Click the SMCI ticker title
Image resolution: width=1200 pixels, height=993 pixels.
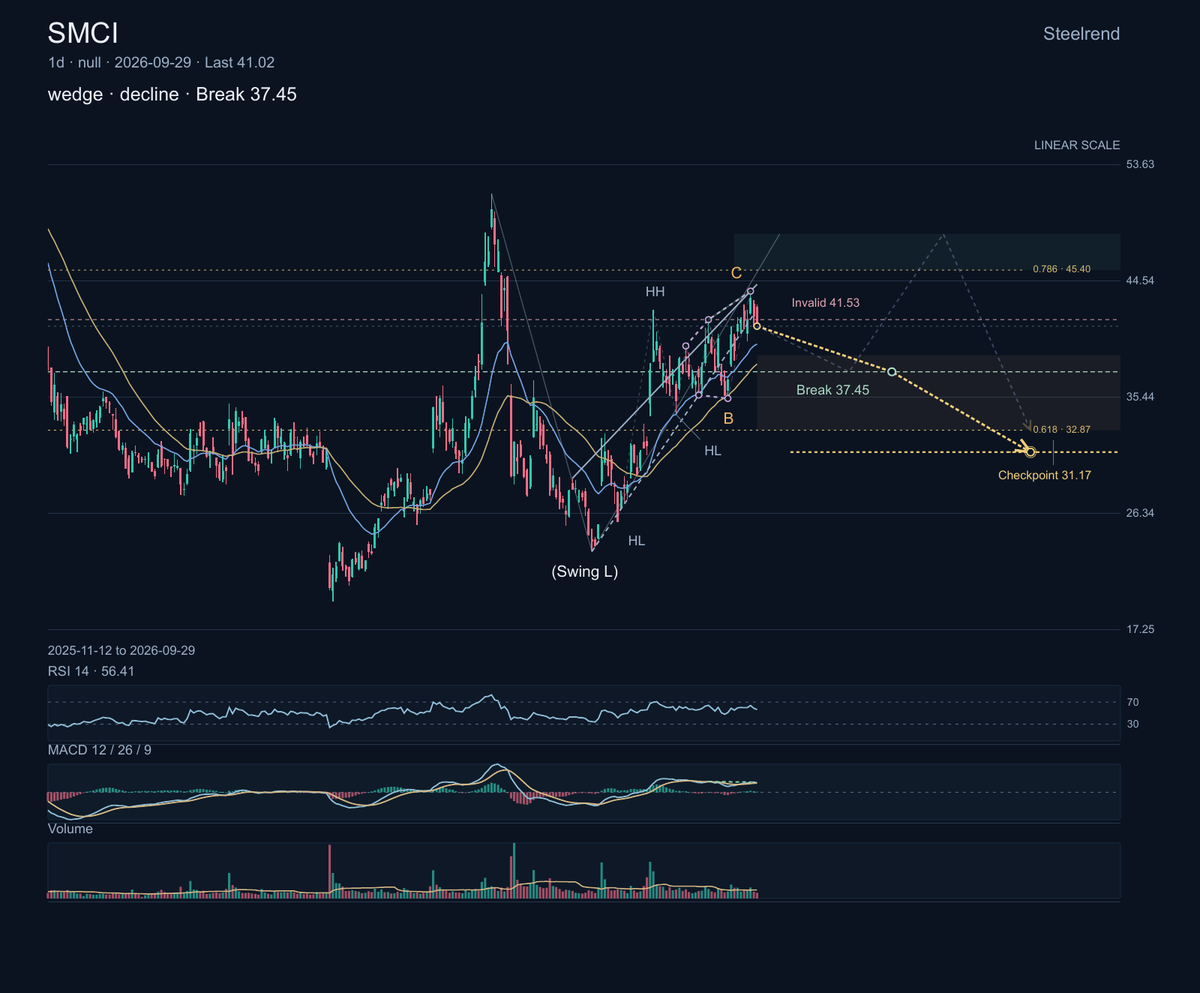83,33
